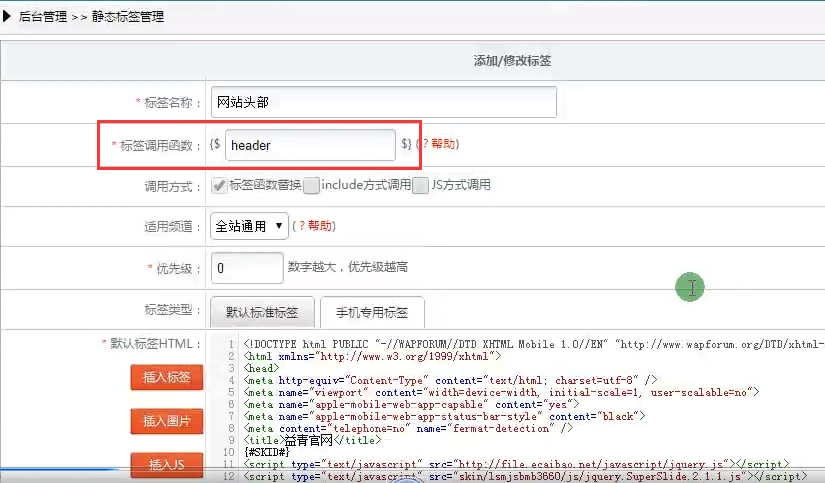Click code line 3 with head tag
825x483 pixels.
tap(261, 368)
